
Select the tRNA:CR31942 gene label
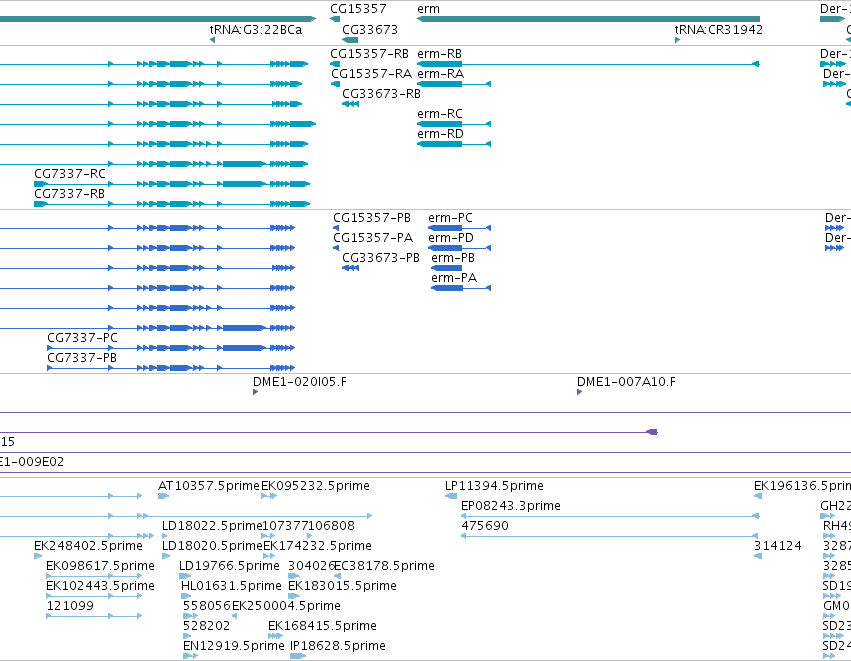click(x=719, y=29)
